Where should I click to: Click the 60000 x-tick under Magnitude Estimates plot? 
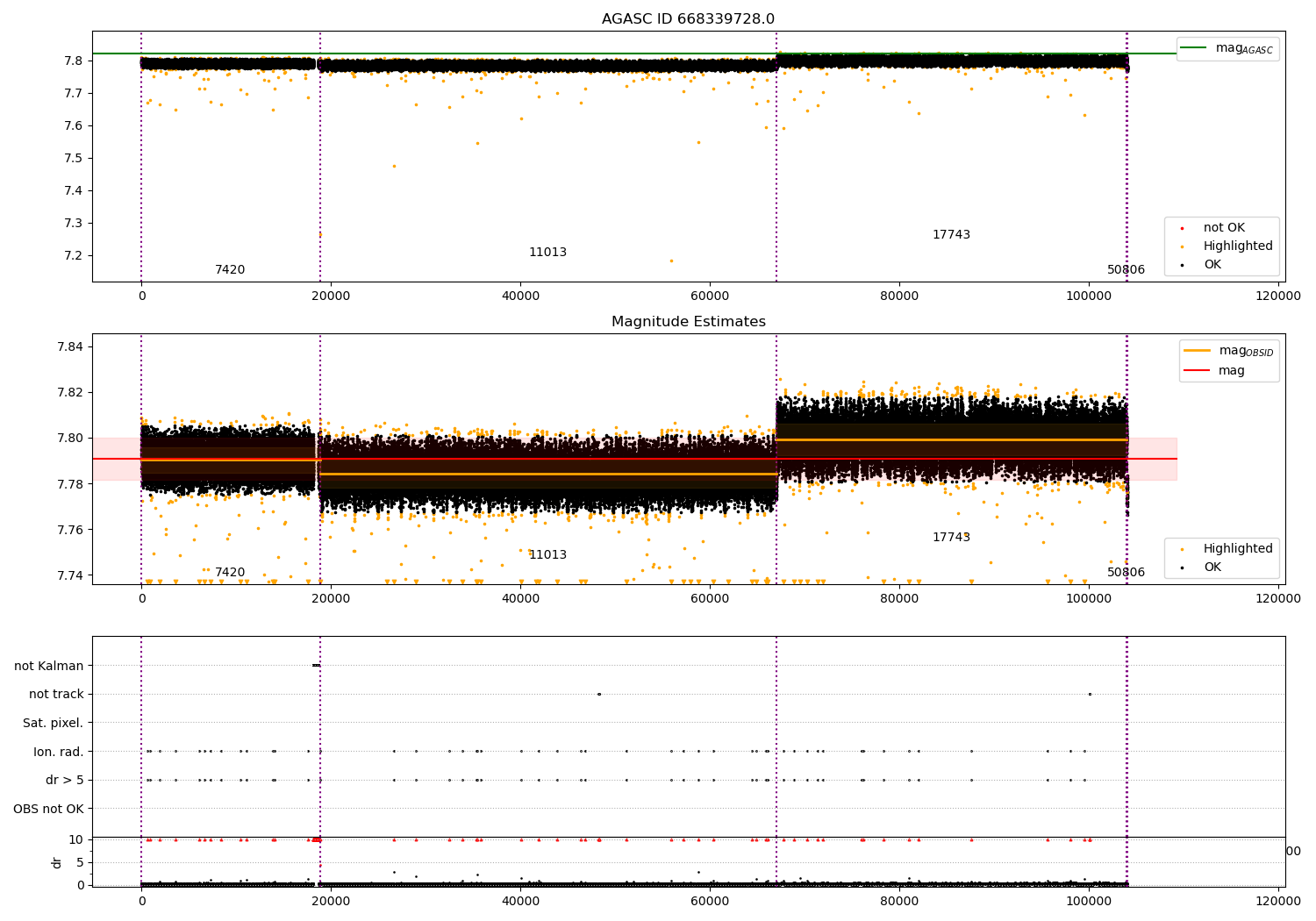710,599
